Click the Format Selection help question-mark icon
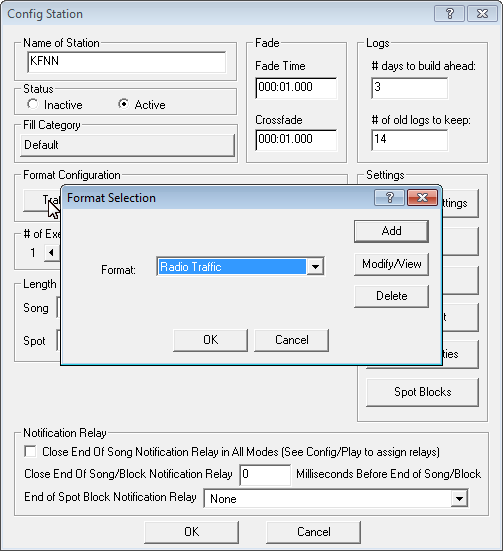Viewport: 503px width, 551px height. (x=389, y=198)
